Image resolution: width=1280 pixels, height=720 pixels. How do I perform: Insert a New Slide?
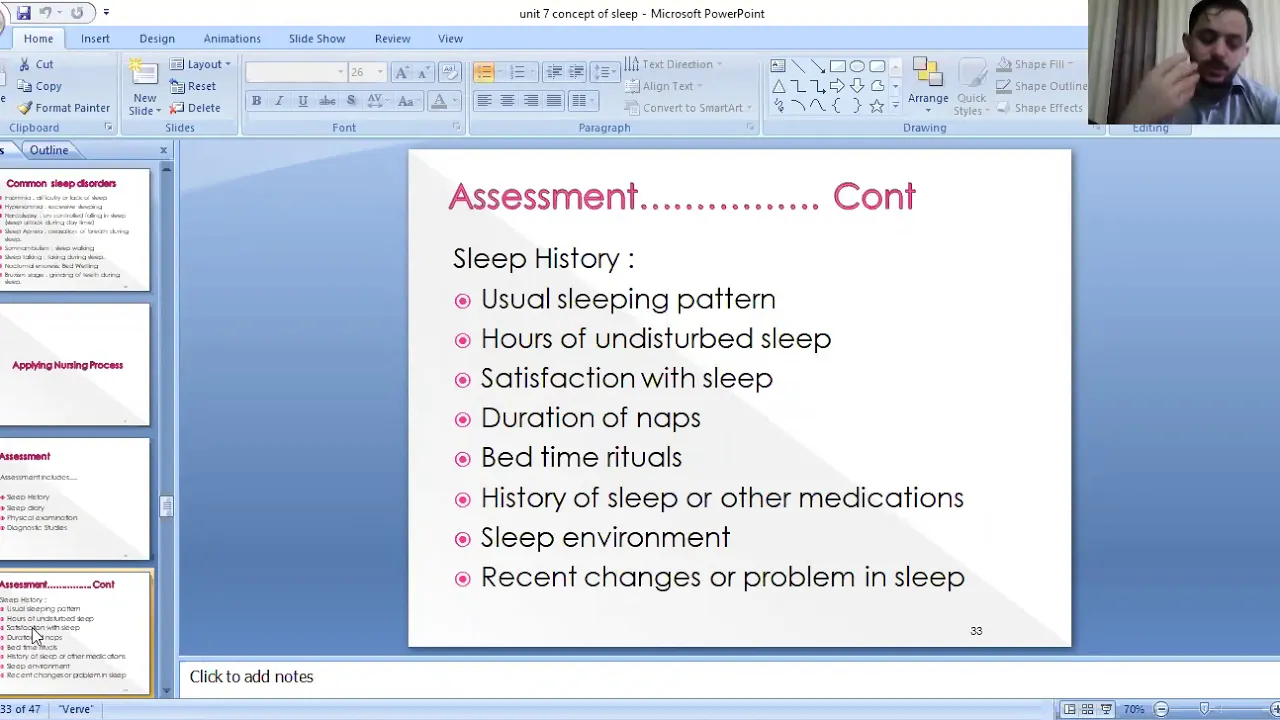144,88
